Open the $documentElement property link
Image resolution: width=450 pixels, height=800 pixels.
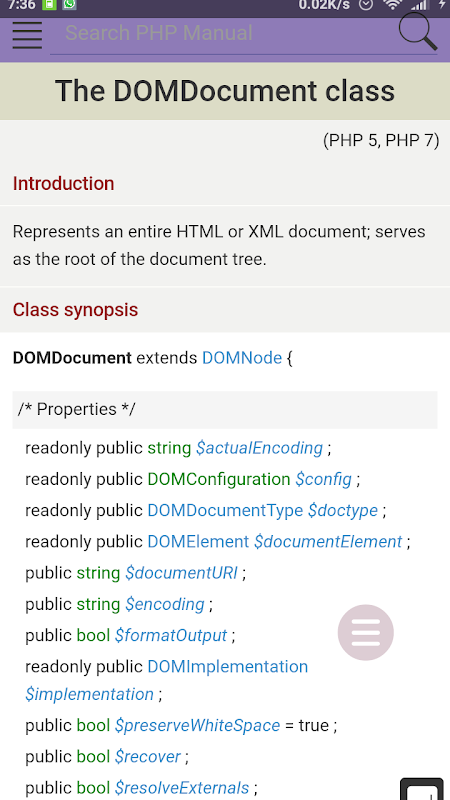coord(329,541)
